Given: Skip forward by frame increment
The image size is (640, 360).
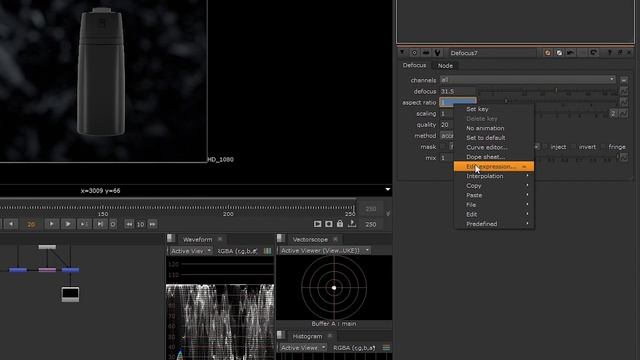Looking at the screenshot, I should point(152,224).
